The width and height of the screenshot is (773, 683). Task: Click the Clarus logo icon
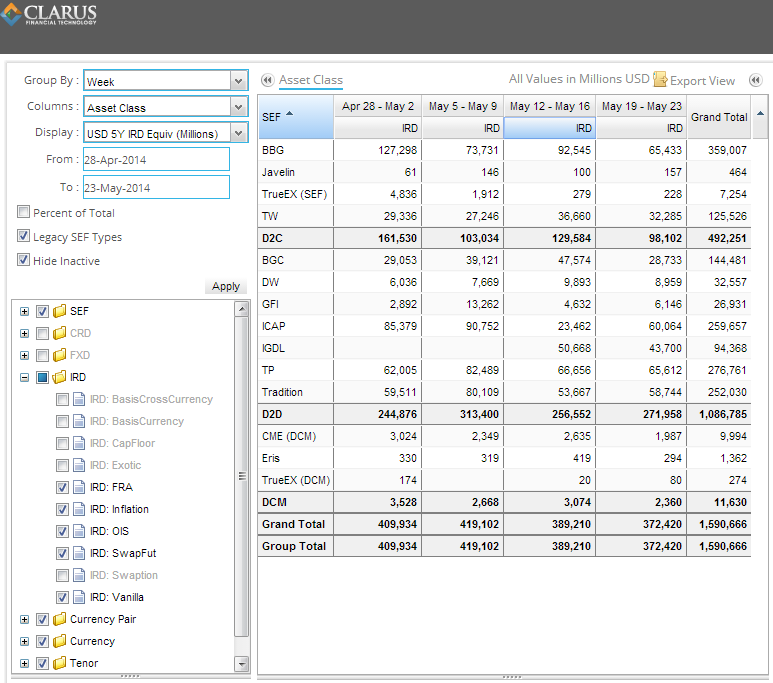[x=11, y=14]
